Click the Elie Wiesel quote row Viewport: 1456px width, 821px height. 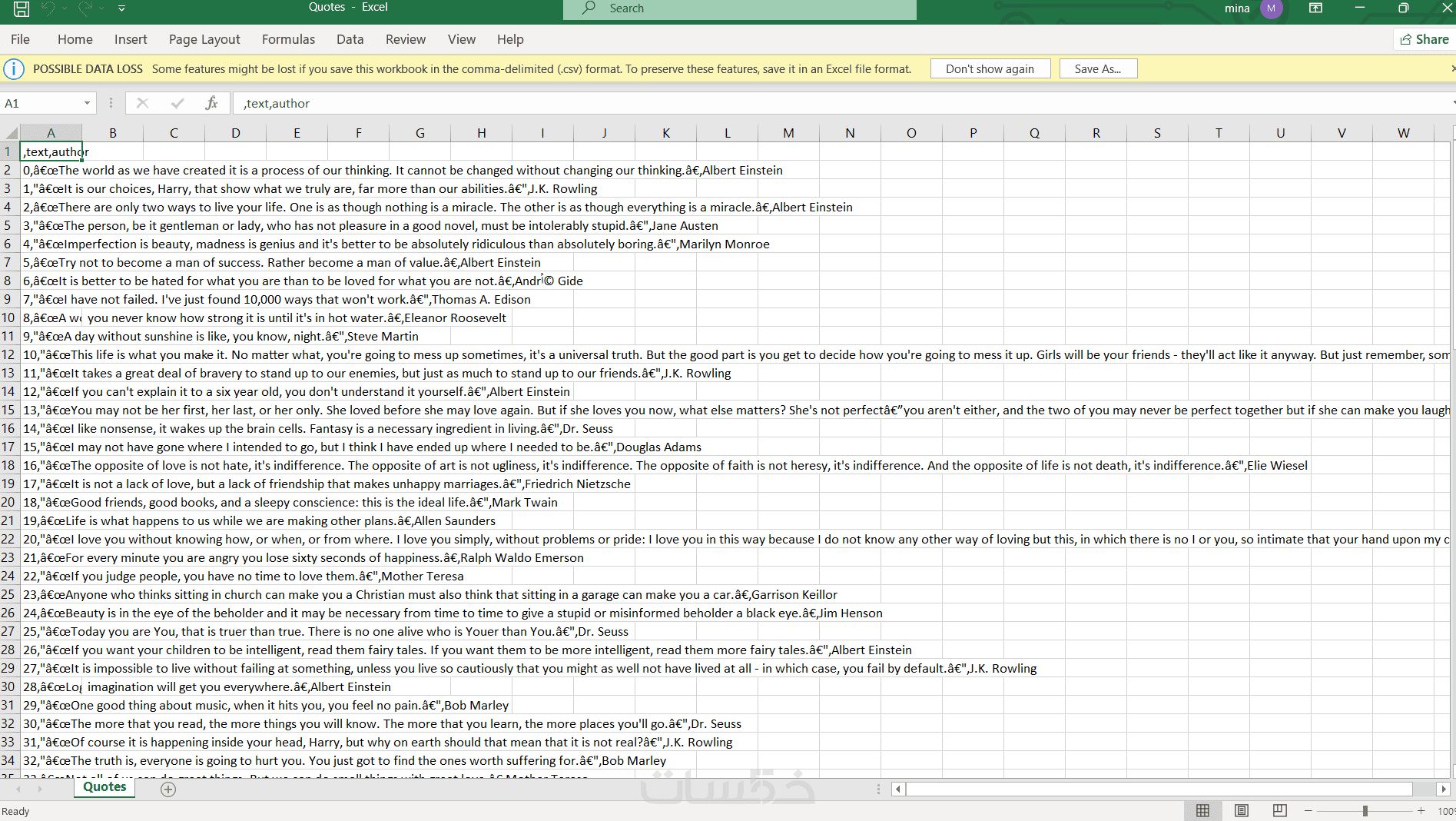(x=665, y=465)
